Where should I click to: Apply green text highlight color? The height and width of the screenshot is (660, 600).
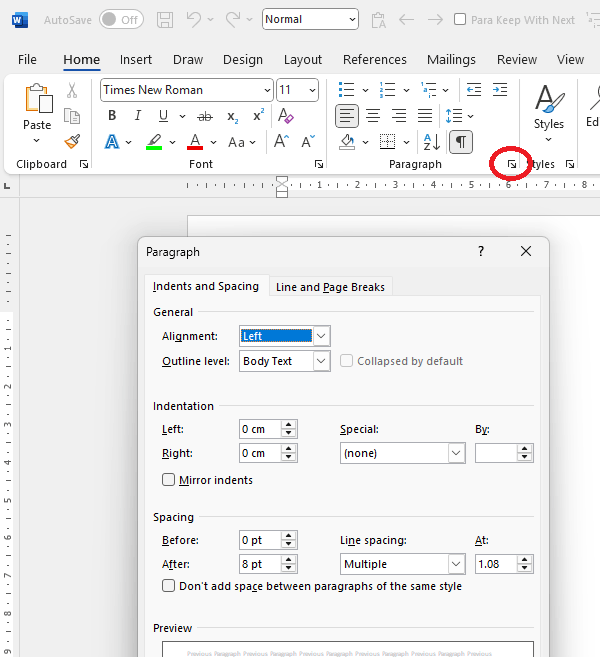click(154, 142)
